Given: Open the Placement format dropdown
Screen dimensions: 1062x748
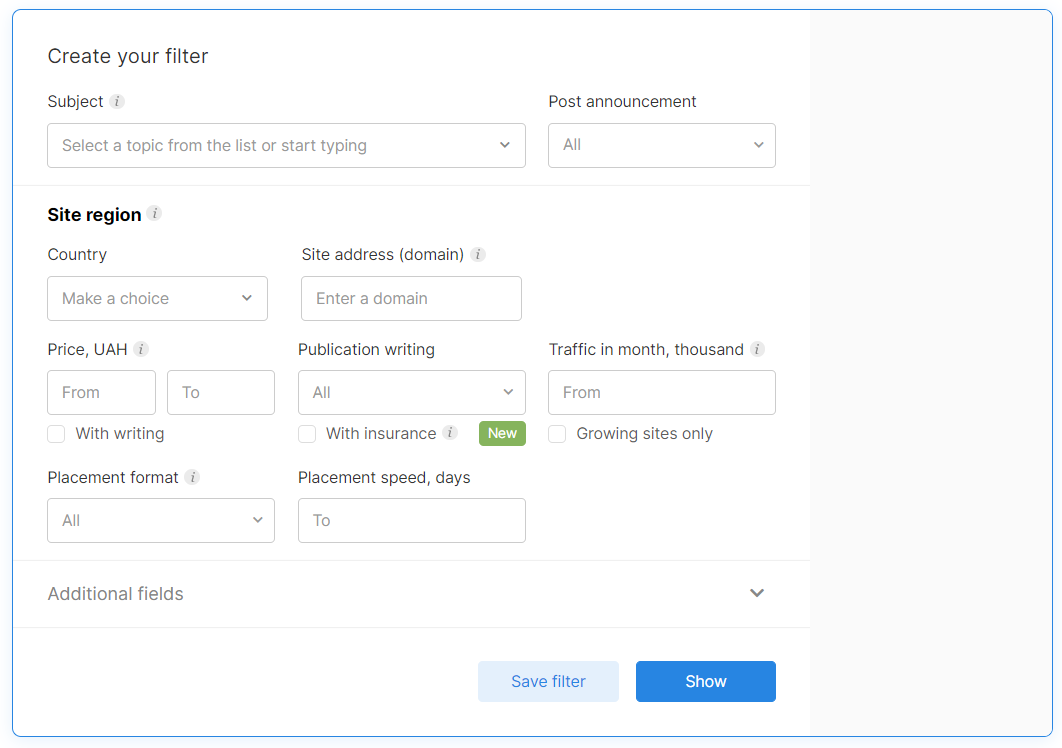Looking at the screenshot, I should tap(161, 521).
